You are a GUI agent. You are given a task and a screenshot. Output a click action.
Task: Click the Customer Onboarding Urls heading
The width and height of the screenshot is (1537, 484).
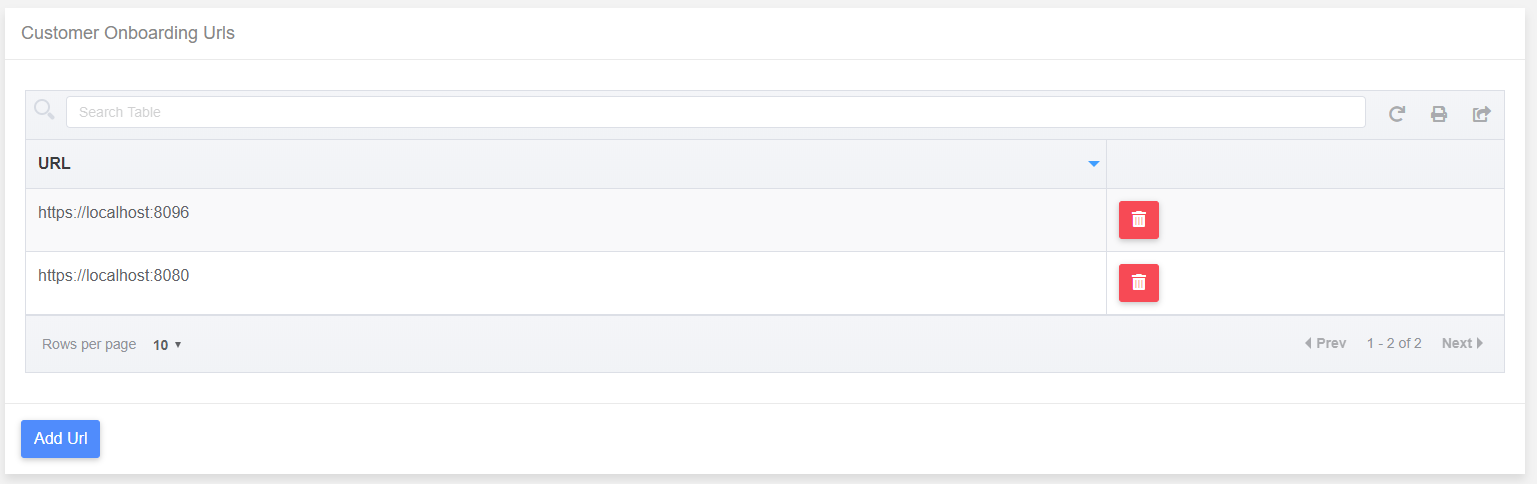tap(128, 33)
